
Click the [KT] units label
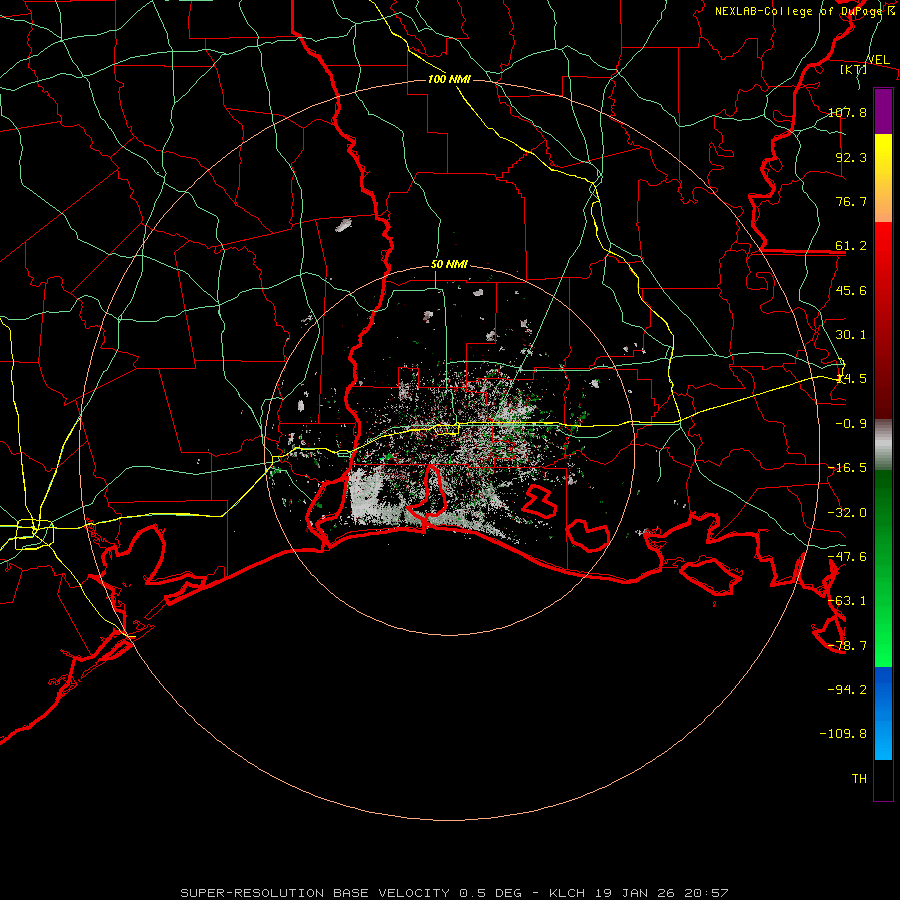click(854, 69)
